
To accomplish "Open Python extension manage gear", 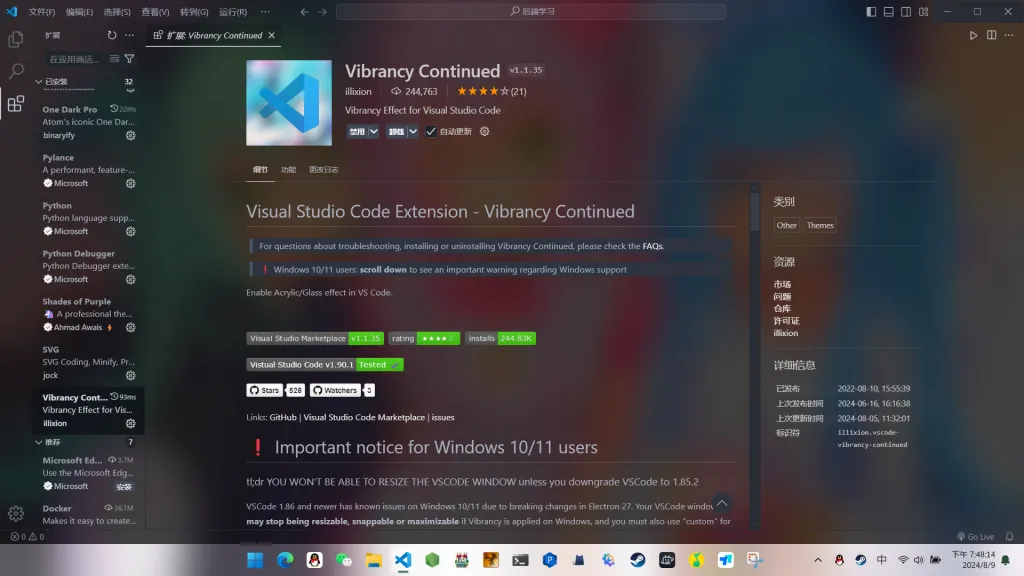I will tap(131, 231).
